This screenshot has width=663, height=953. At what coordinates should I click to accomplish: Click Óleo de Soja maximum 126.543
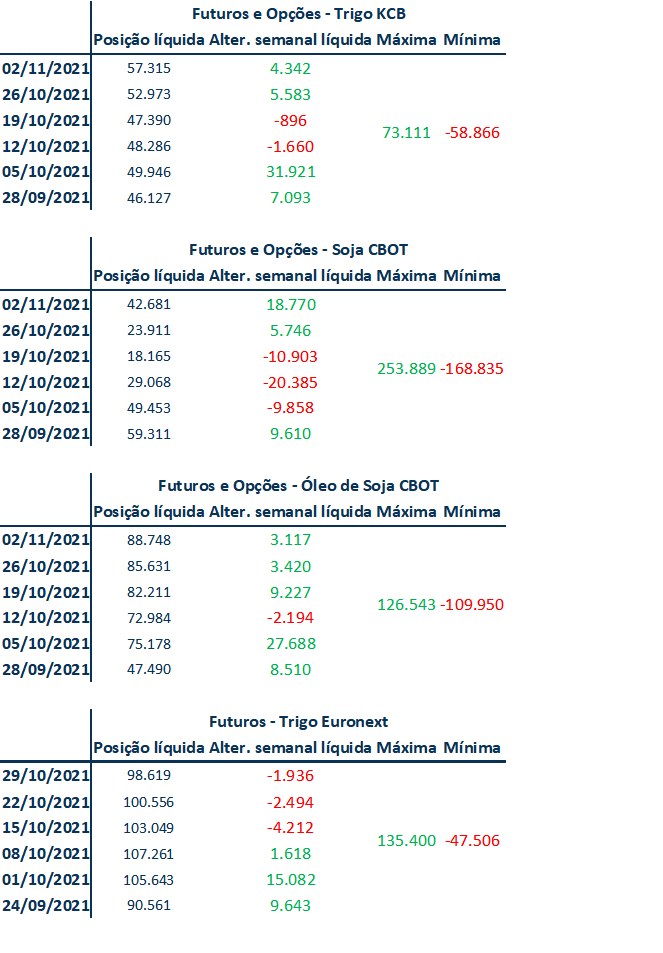click(407, 604)
